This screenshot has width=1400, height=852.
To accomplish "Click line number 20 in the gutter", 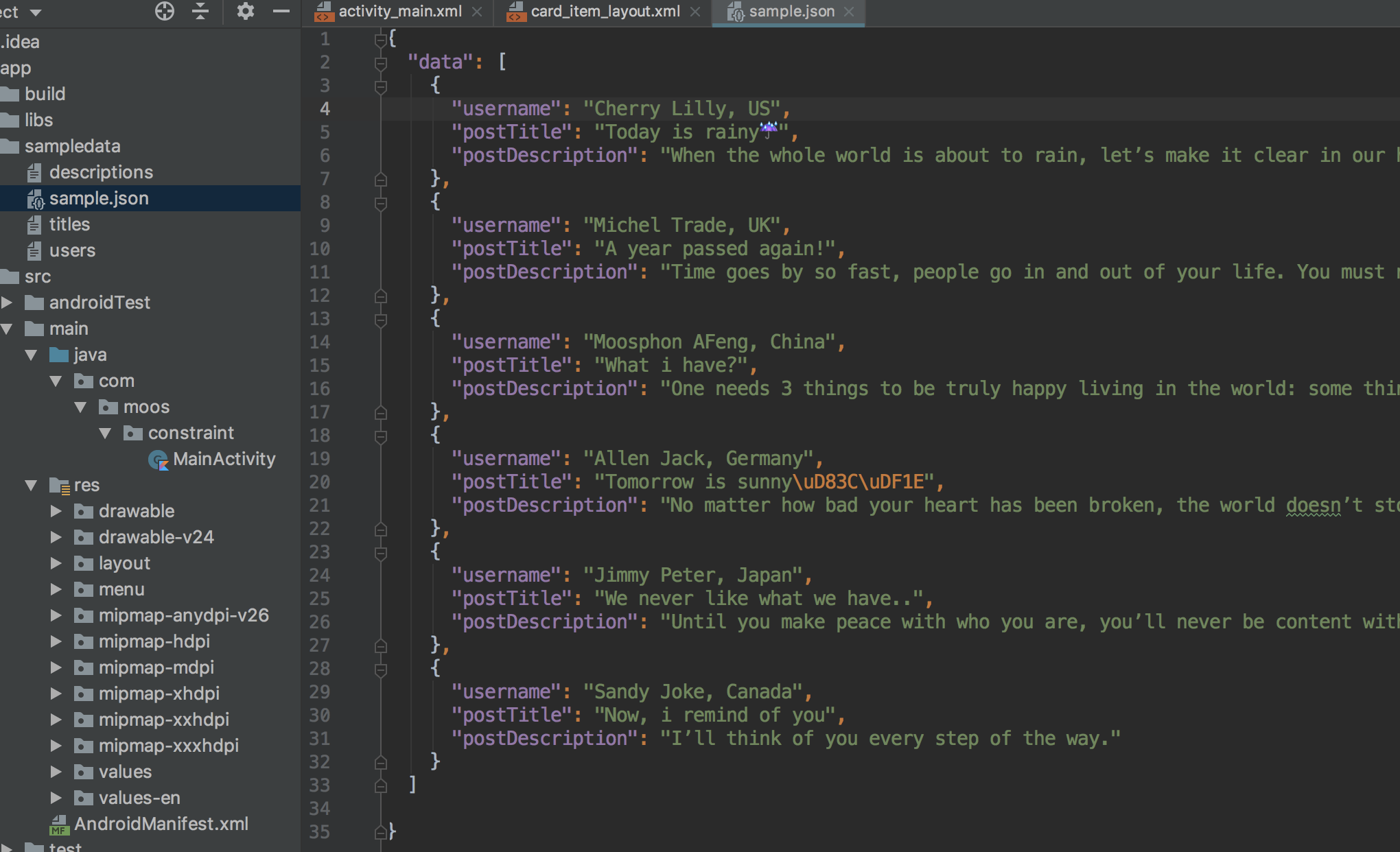I will (319, 482).
